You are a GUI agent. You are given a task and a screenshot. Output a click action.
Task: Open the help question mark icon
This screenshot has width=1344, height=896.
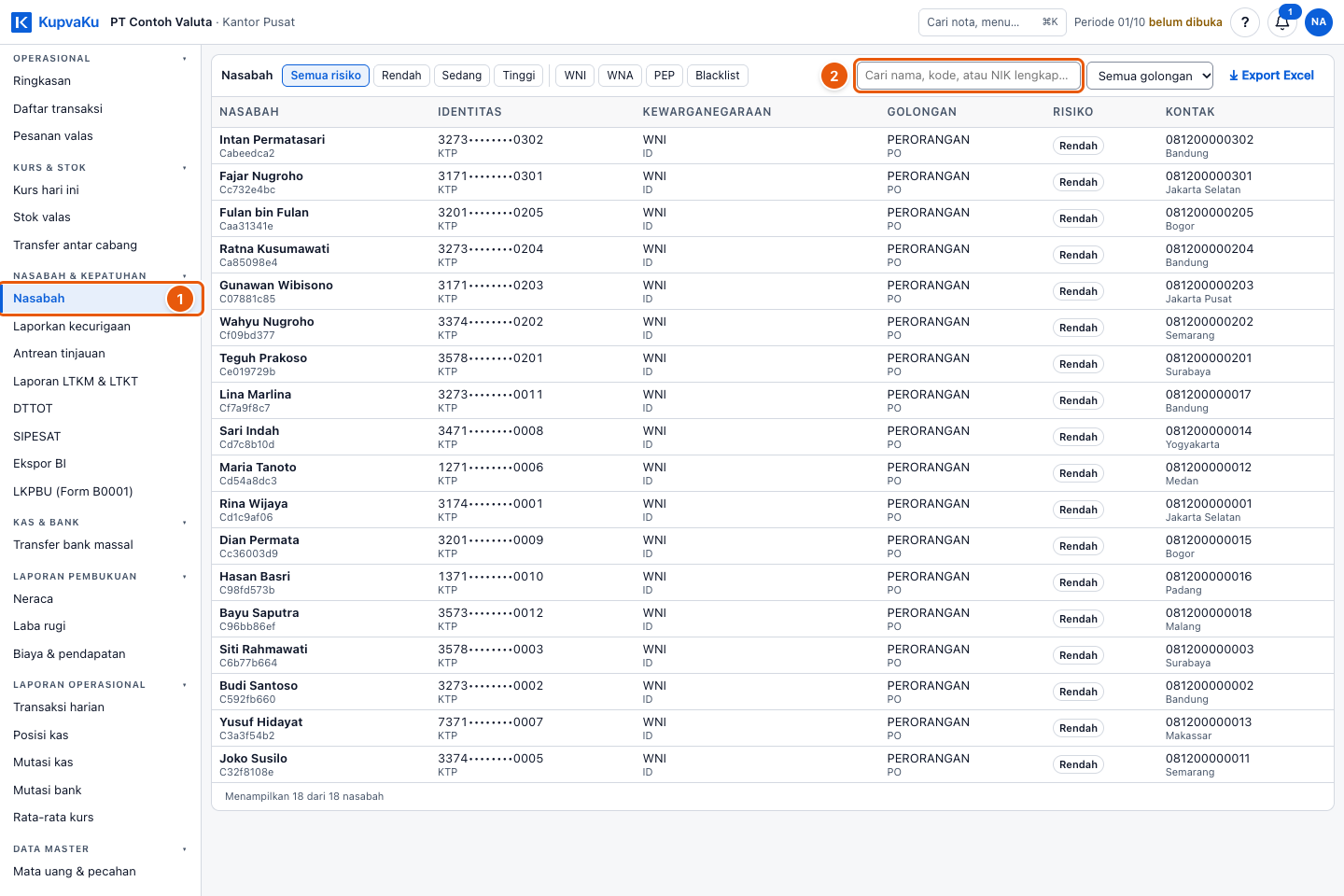click(1245, 22)
